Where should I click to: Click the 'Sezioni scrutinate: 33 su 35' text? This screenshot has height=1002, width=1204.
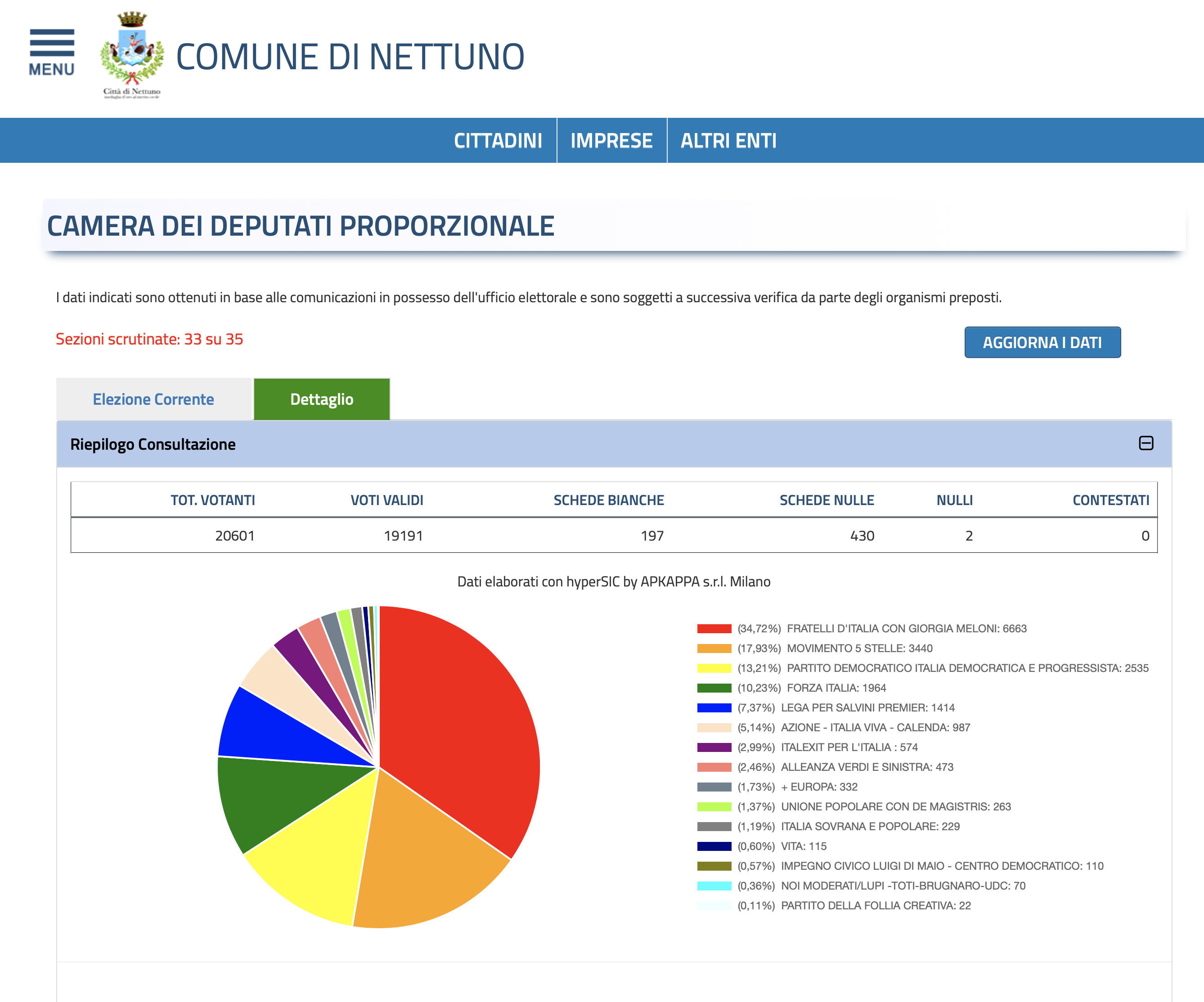tap(149, 339)
